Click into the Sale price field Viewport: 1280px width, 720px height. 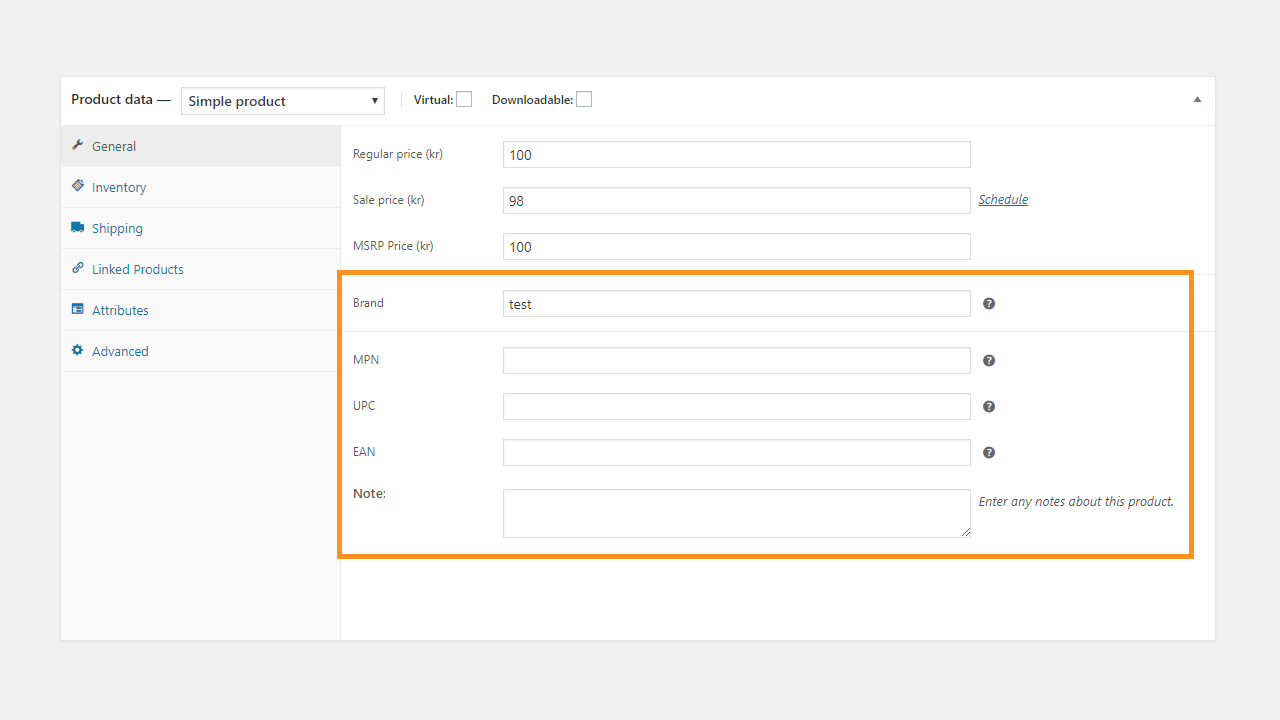point(737,200)
